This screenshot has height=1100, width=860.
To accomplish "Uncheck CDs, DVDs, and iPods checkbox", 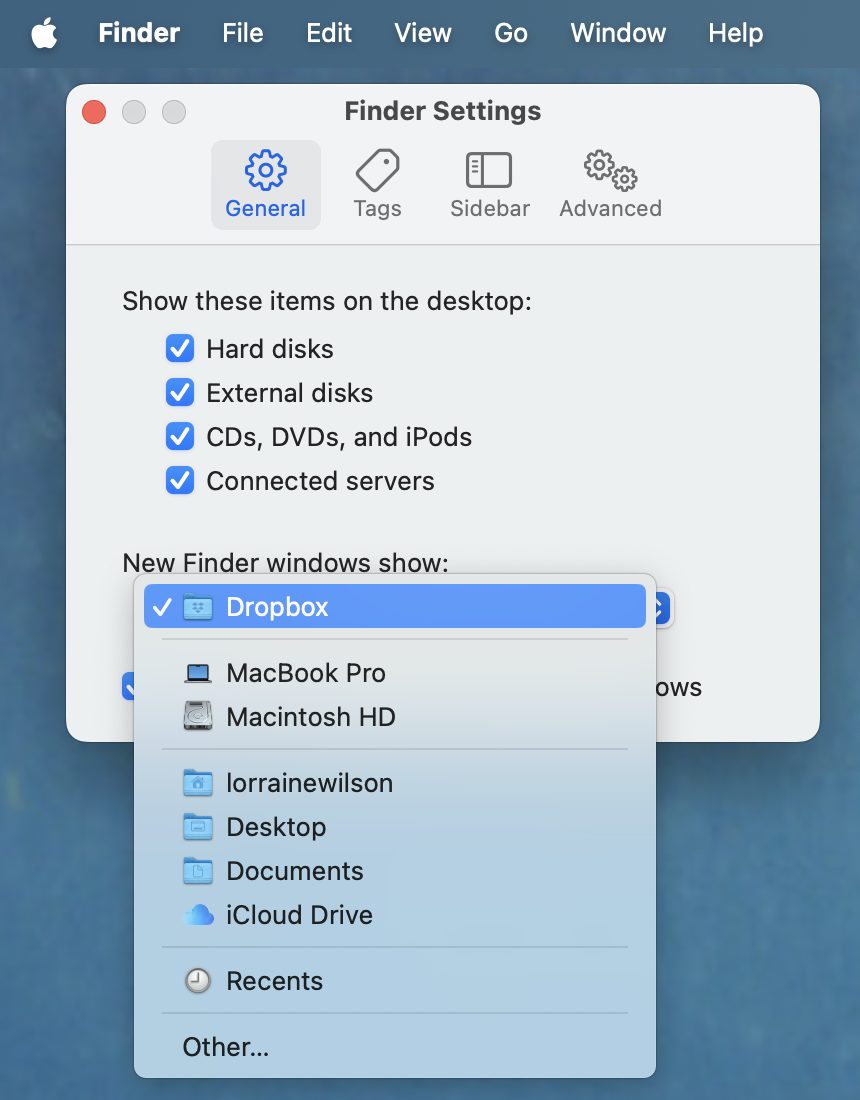I will point(180,437).
